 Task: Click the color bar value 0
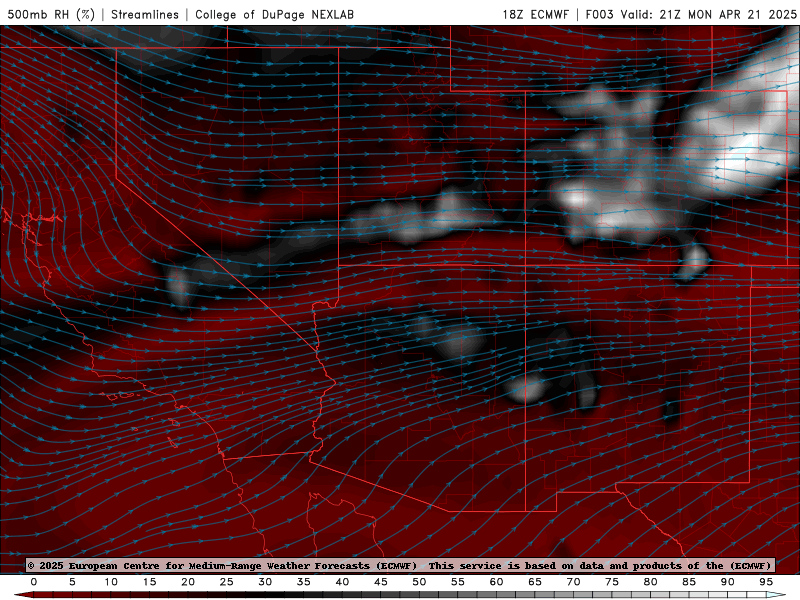(x=34, y=582)
